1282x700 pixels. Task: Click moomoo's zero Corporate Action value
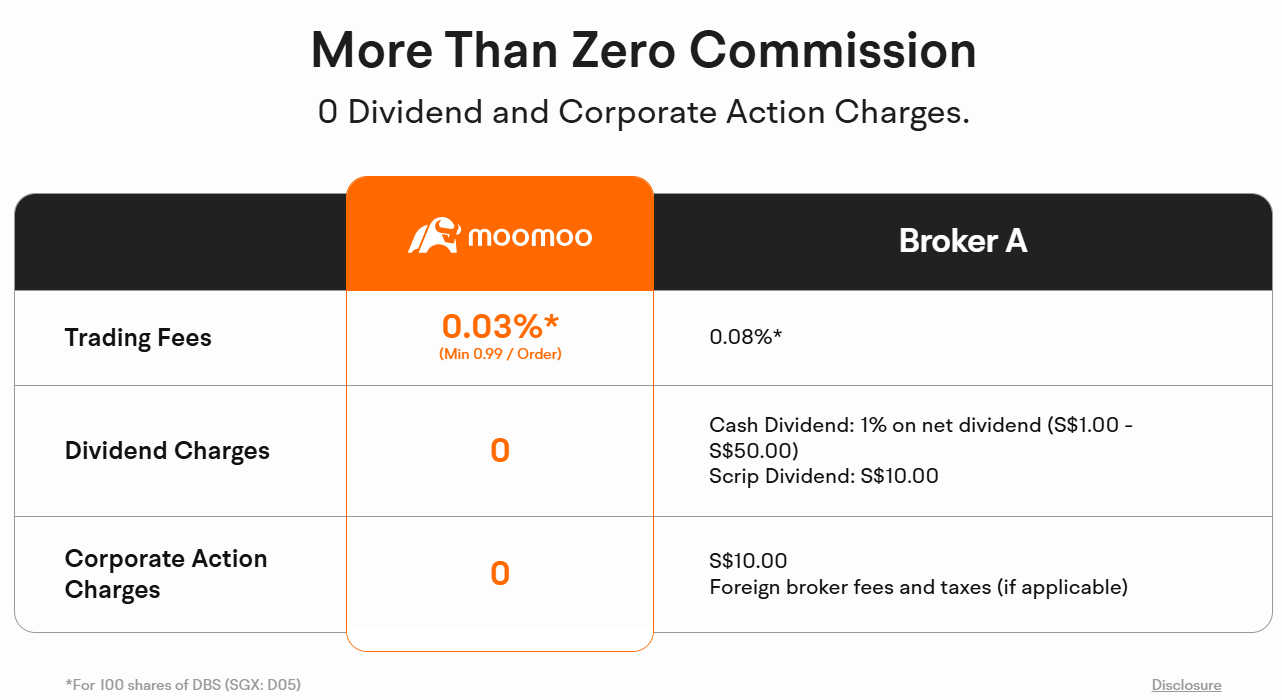coord(500,574)
